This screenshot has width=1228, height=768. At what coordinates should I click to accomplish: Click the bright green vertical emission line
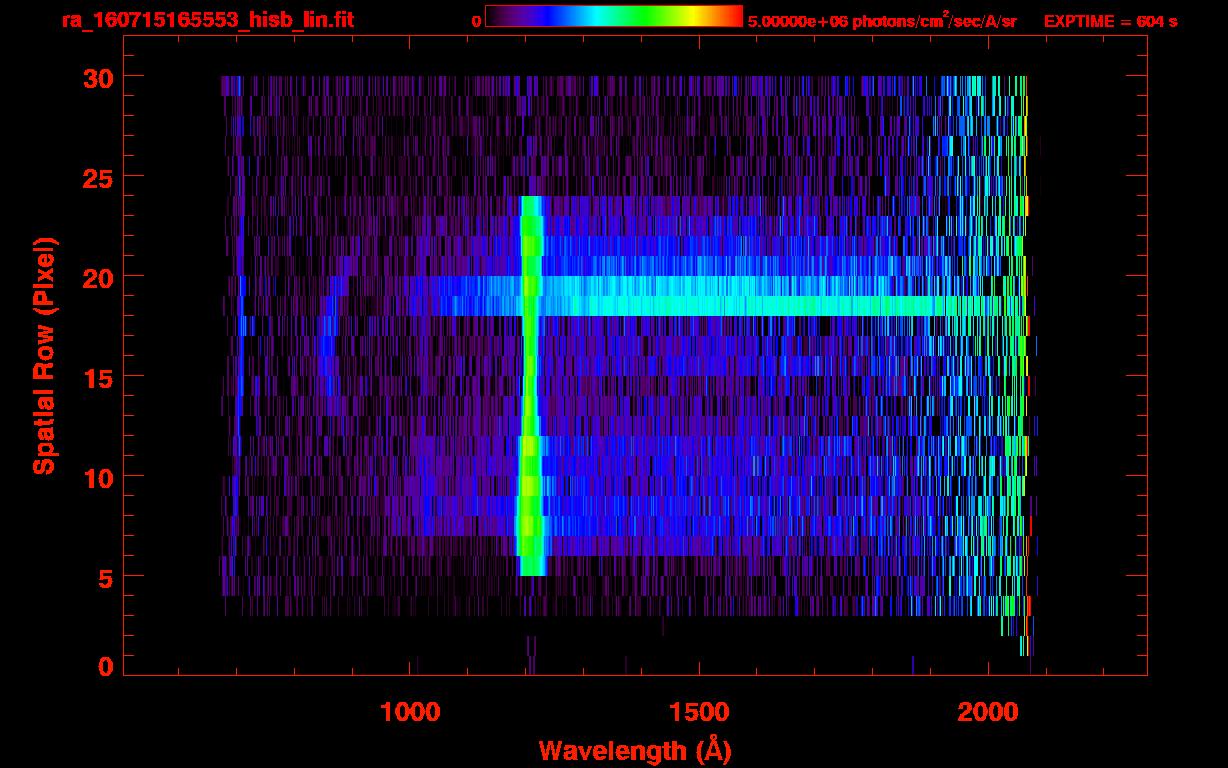[530, 400]
